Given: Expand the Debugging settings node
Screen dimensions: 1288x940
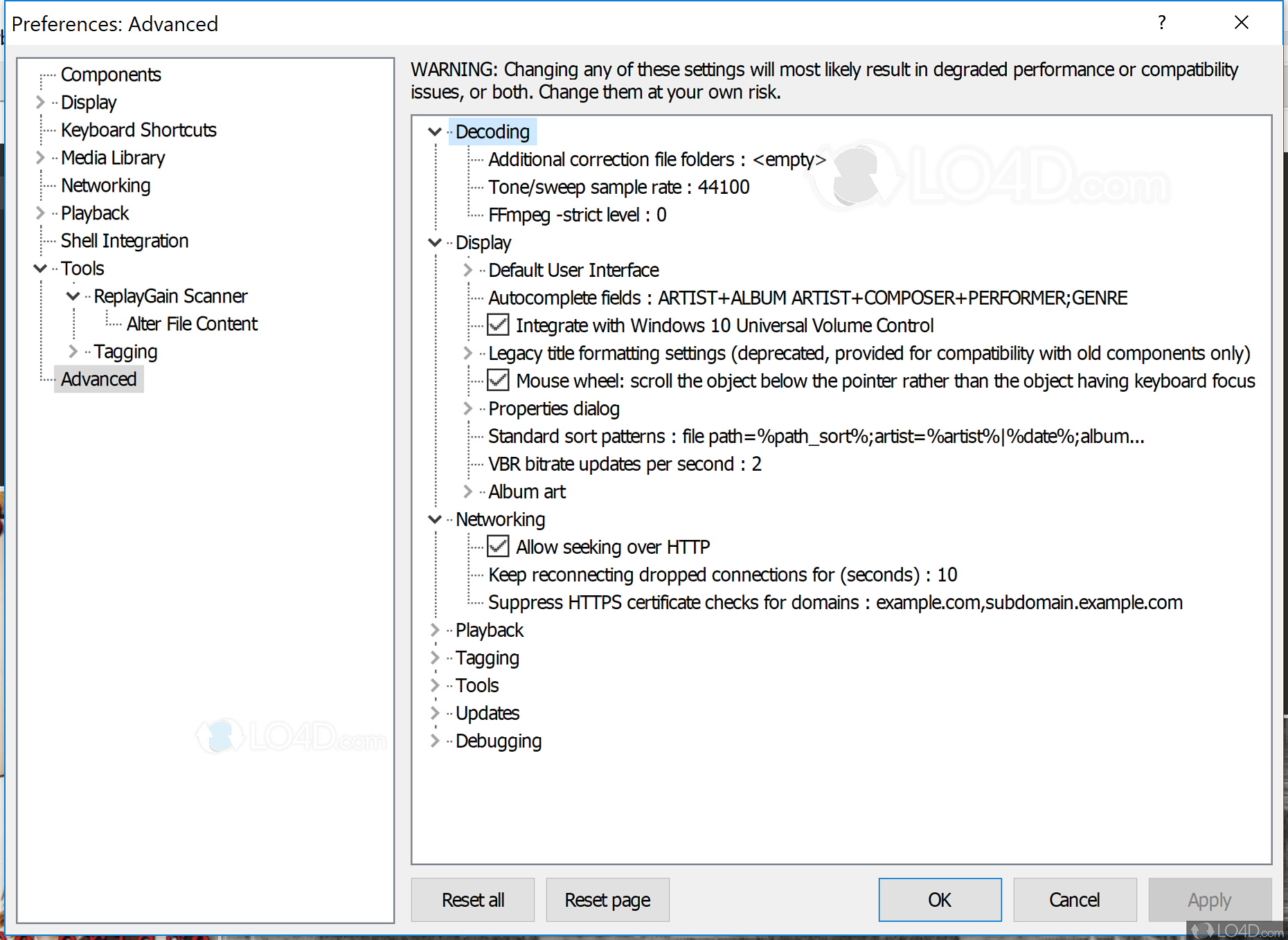Looking at the screenshot, I should click(x=434, y=741).
